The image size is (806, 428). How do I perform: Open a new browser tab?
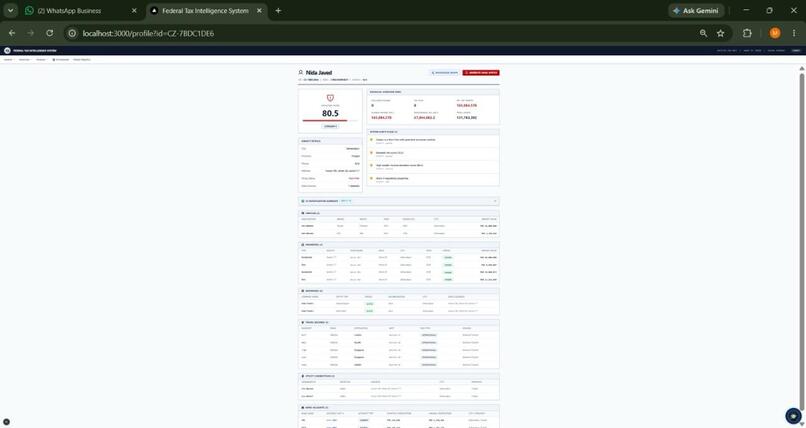click(278, 11)
